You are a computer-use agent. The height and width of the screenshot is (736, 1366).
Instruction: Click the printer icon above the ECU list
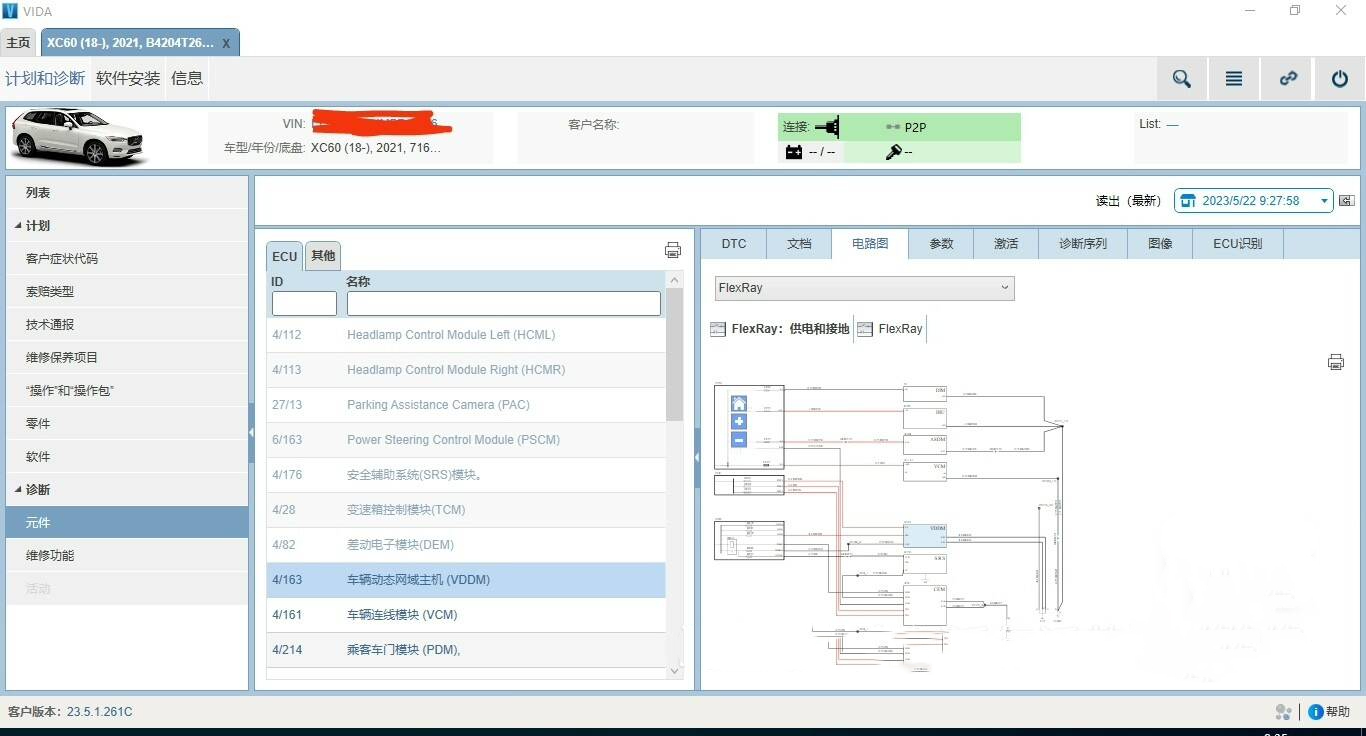point(673,250)
